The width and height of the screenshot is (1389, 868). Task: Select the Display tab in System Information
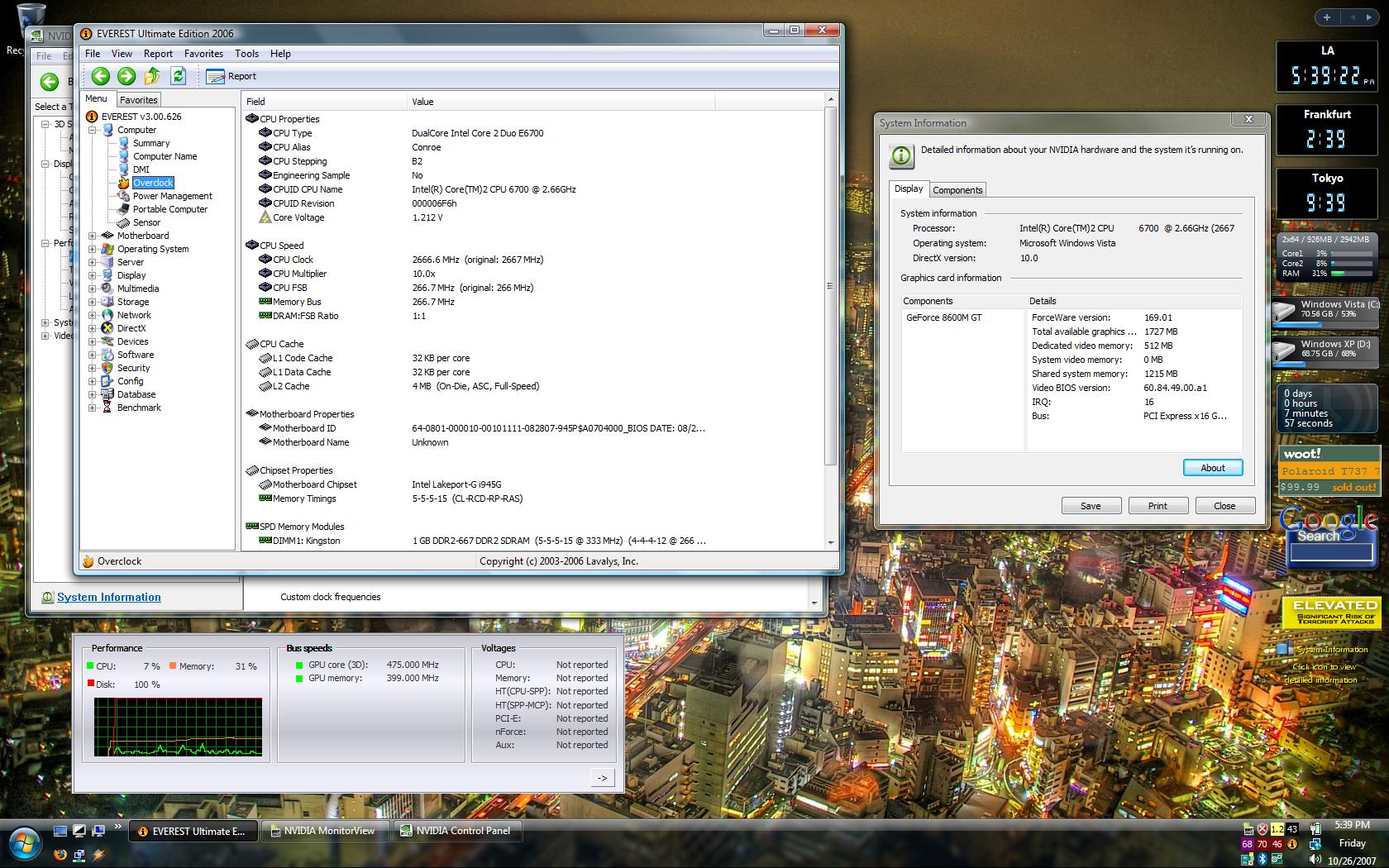click(x=909, y=188)
